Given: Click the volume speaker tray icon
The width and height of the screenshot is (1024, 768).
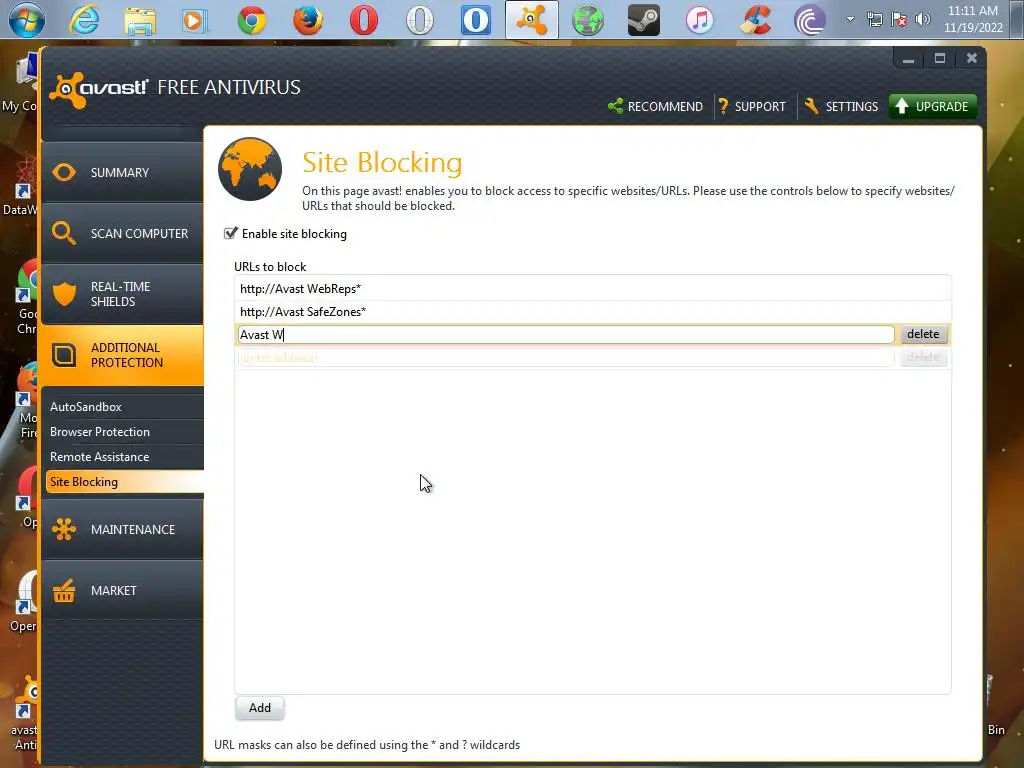Looking at the screenshot, I should [x=923, y=19].
